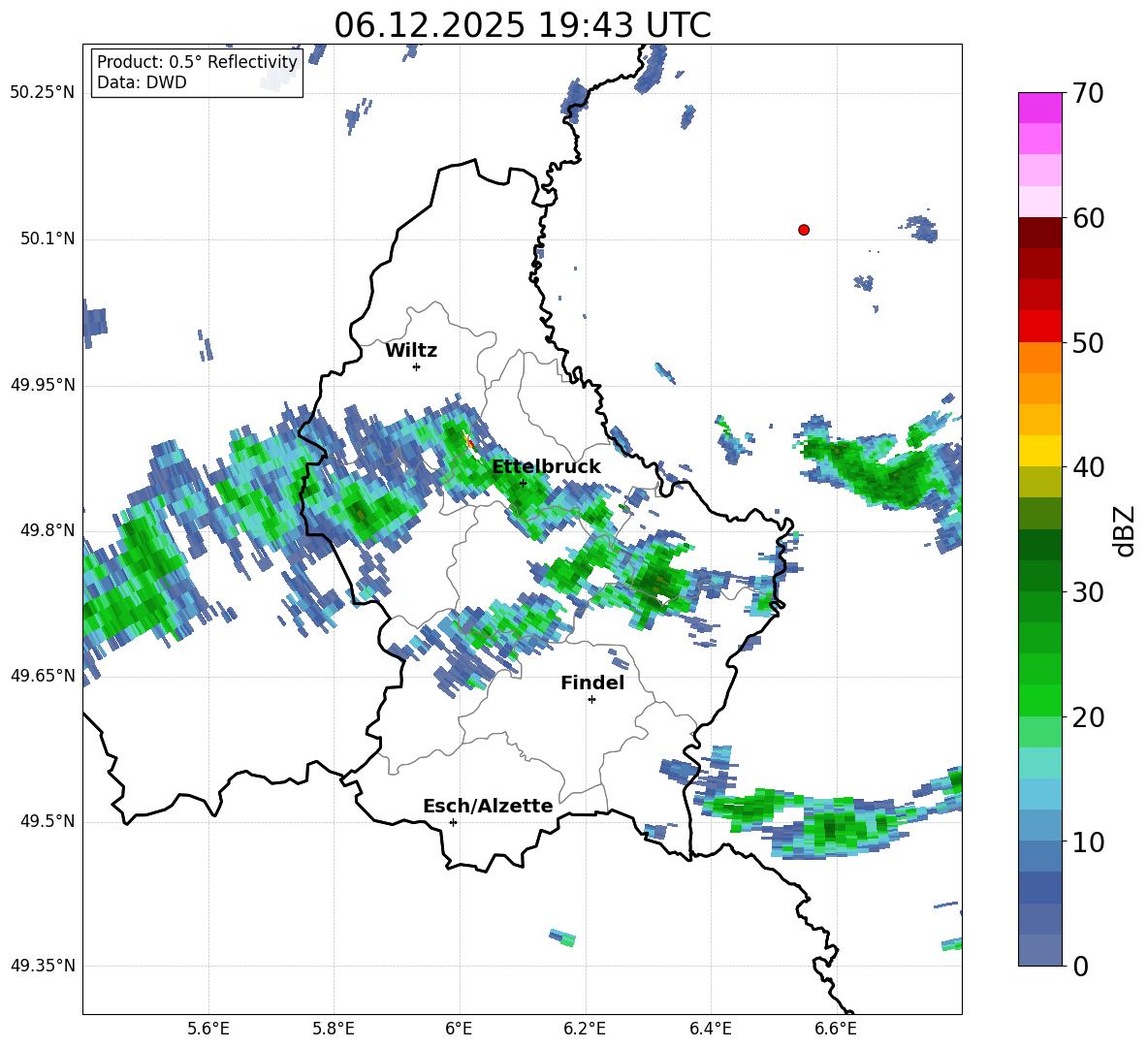Click the cross marker below Esch/Alzette

click(453, 822)
